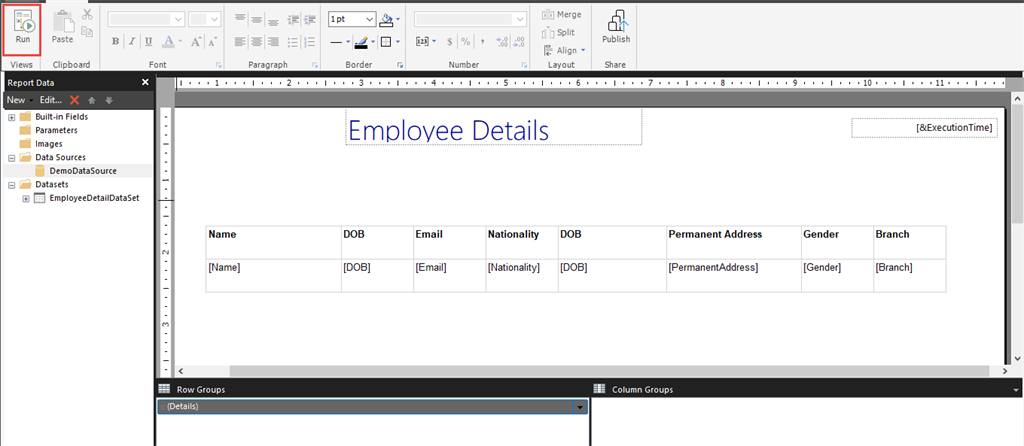Collapse the Data Sources folder
Screen dimensions: 1024x446
(11, 157)
